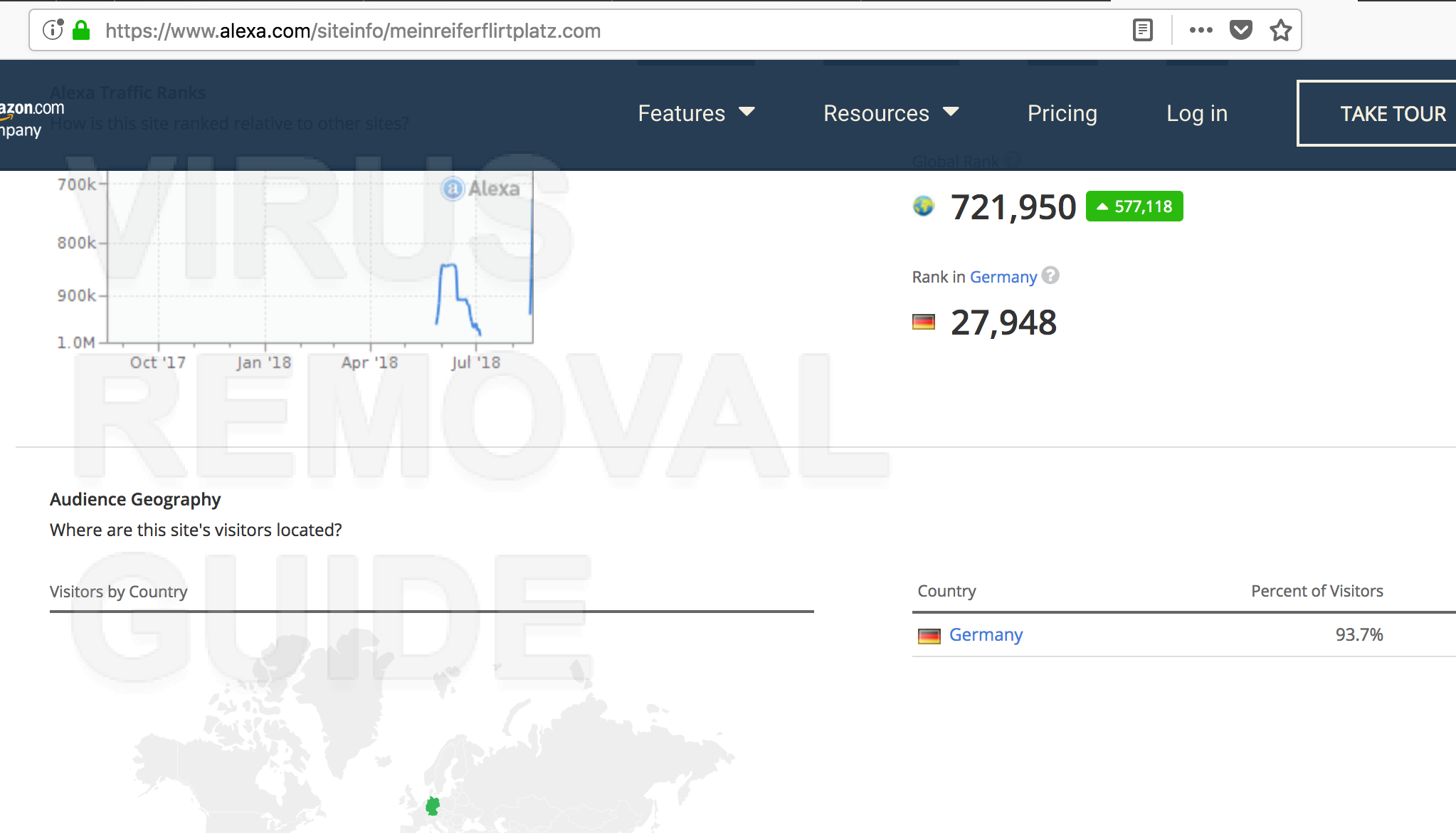Click the green padlock security icon

point(81,30)
